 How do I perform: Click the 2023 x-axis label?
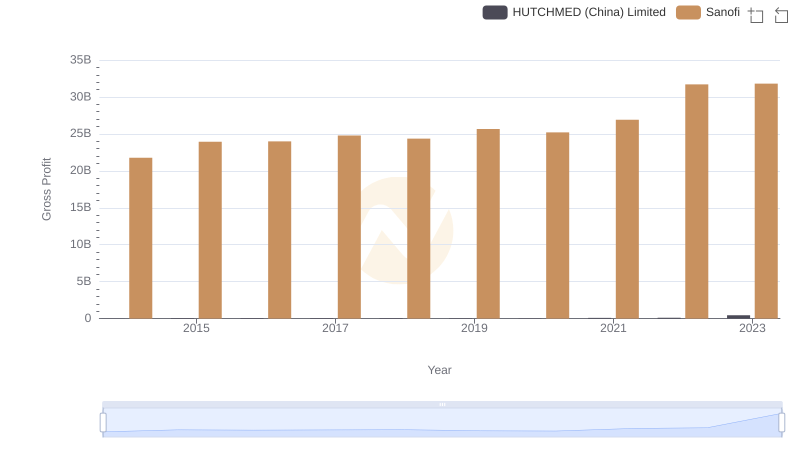[x=752, y=328]
